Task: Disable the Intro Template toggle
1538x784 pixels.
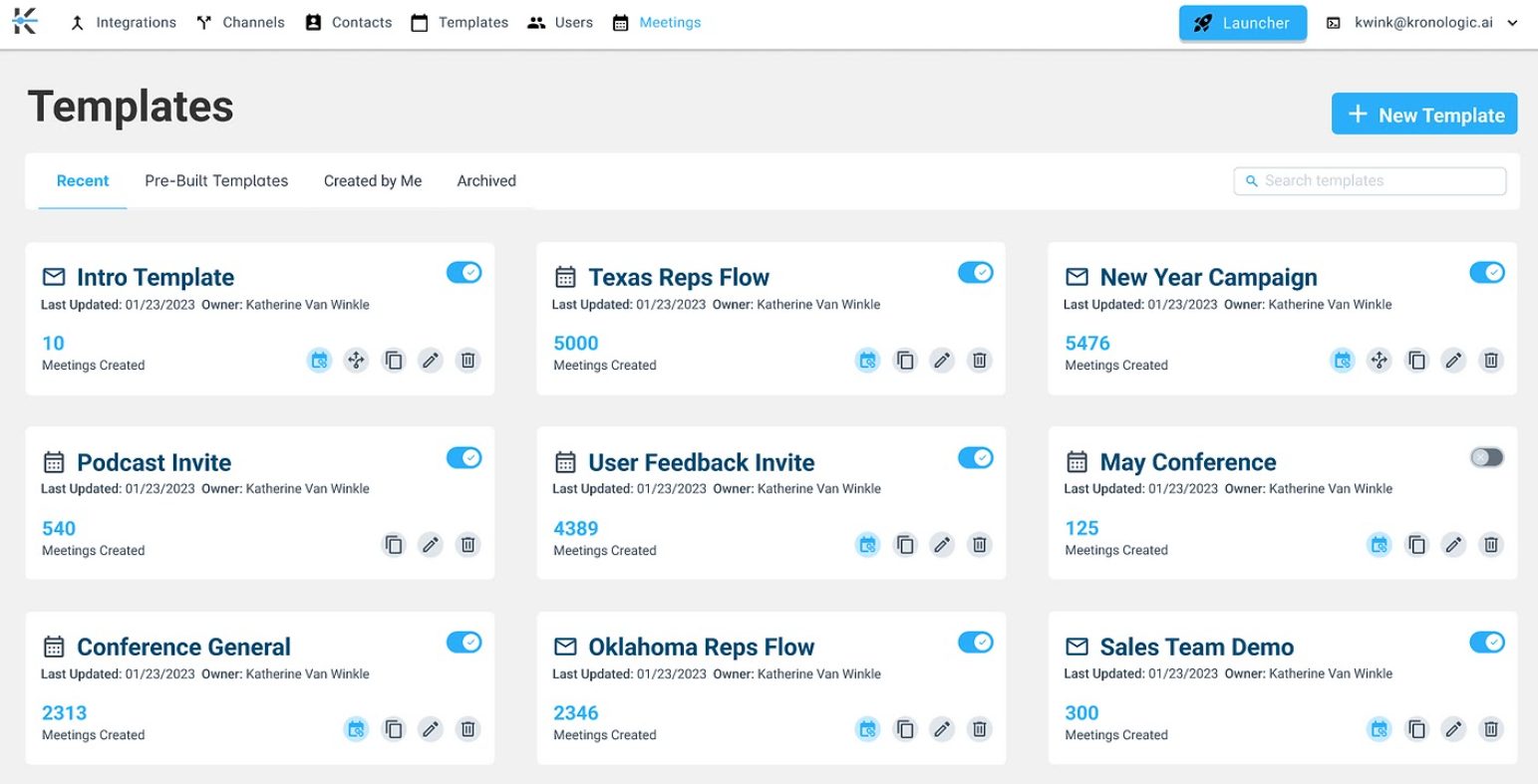Action: coord(463,273)
